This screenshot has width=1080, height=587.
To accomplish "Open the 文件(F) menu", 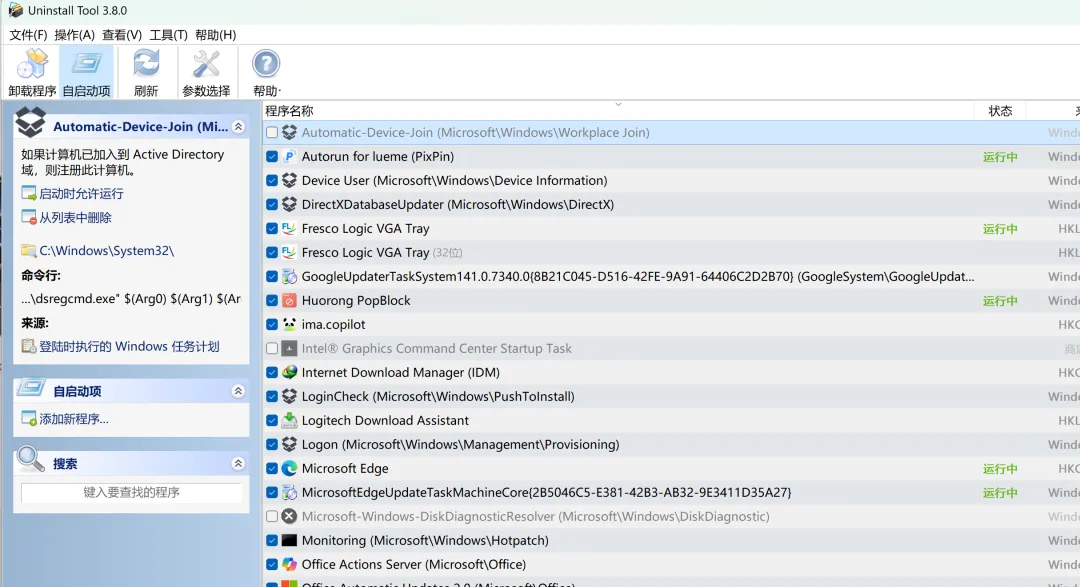I will click(x=28, y=34).
